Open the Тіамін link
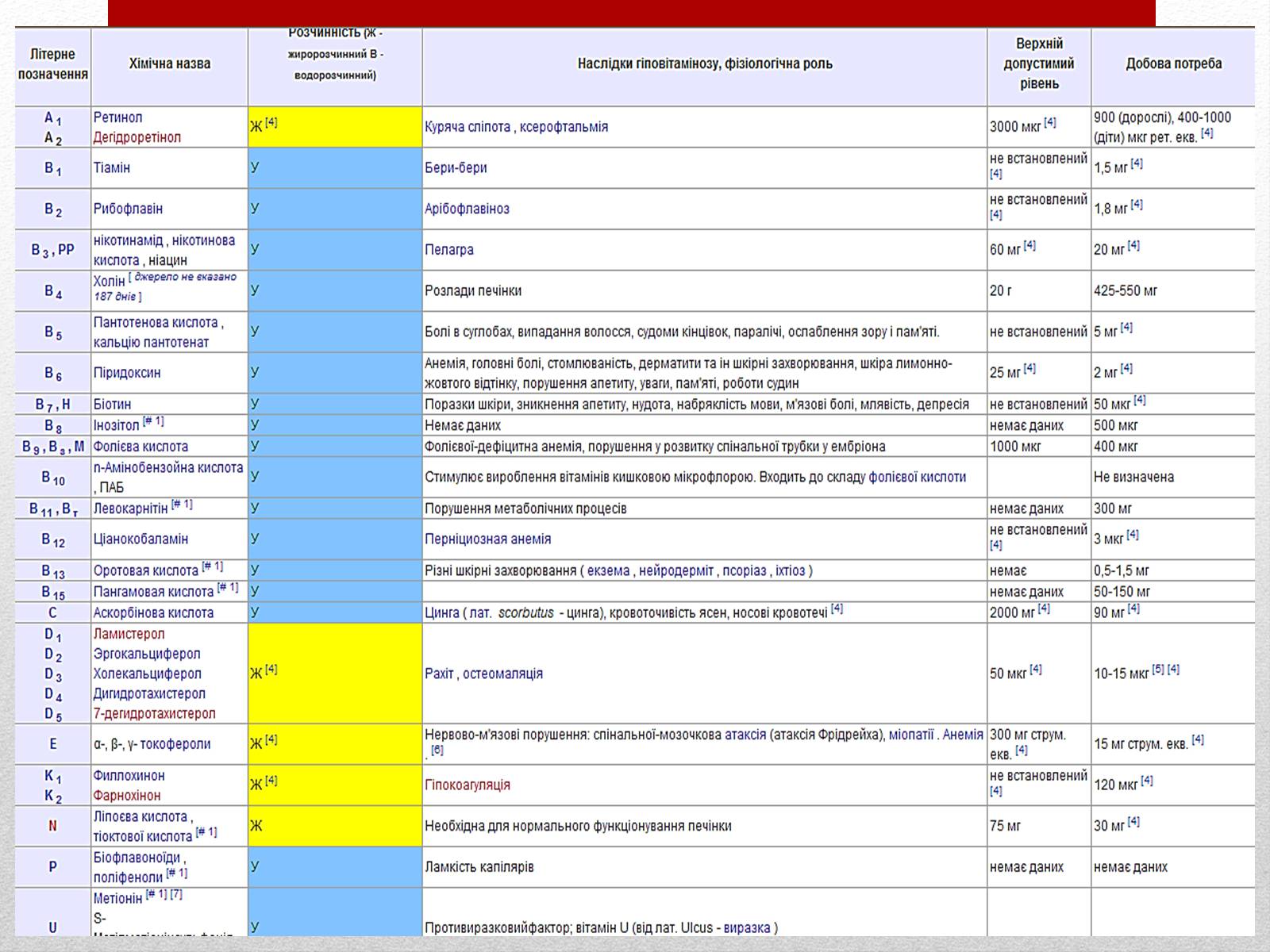Viewport: 1270px width, 952px height. pos(112,168)
